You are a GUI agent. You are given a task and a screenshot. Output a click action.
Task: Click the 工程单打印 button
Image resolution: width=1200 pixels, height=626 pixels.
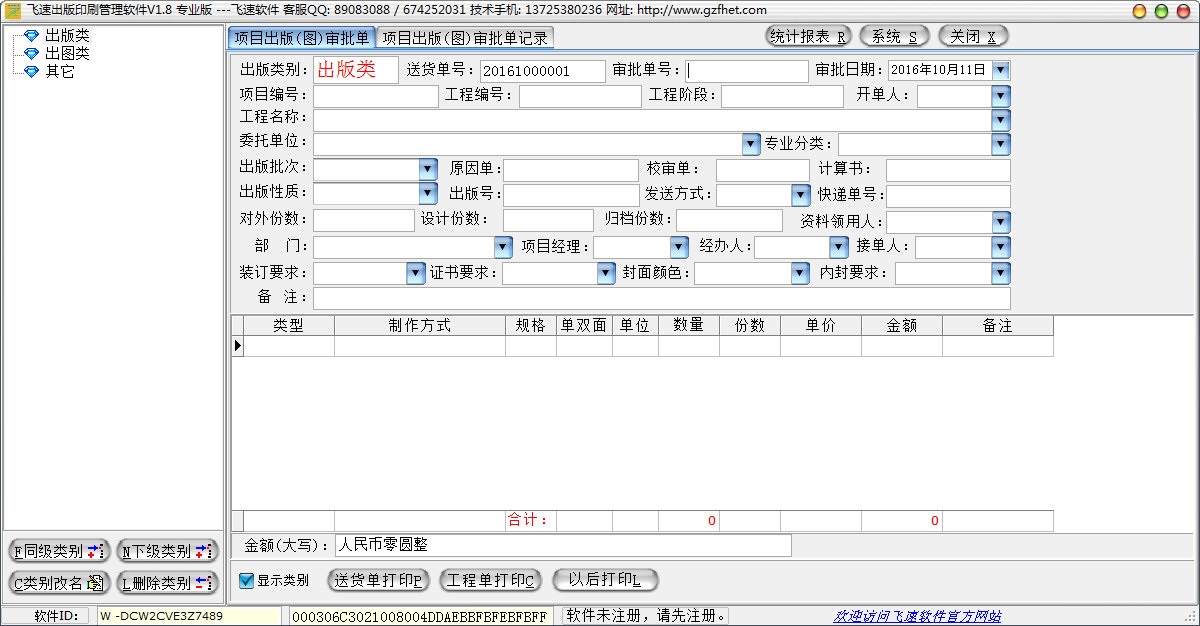(x=491, y=580)
